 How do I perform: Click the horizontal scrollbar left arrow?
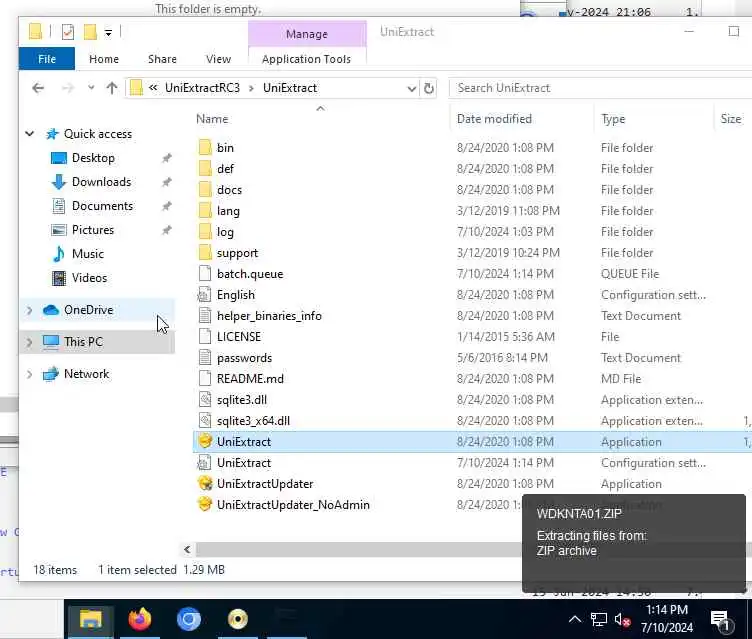pyautogui.click(x=187, y=549)
